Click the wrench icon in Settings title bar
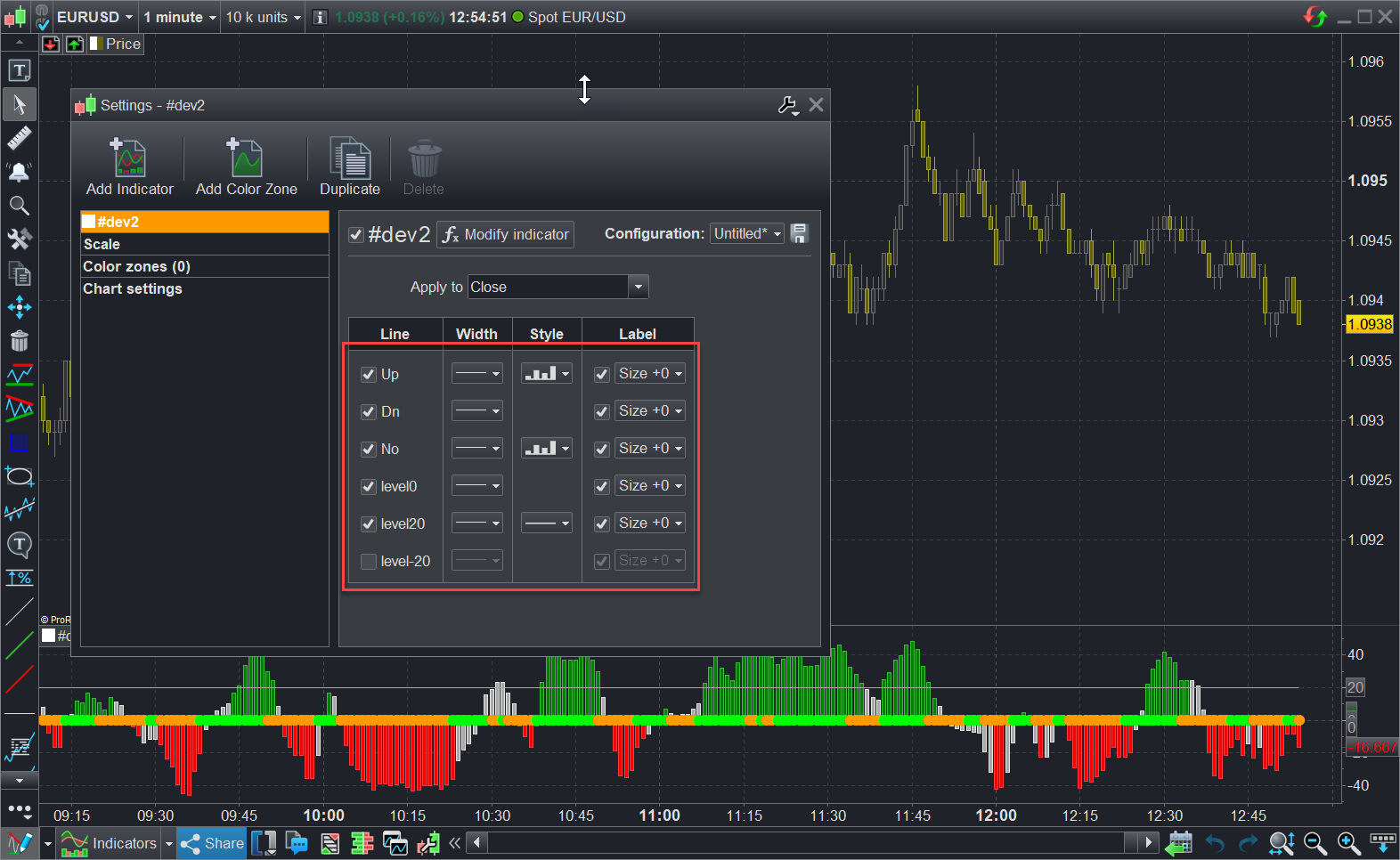1400x860 pixels. tap(787, 105)
